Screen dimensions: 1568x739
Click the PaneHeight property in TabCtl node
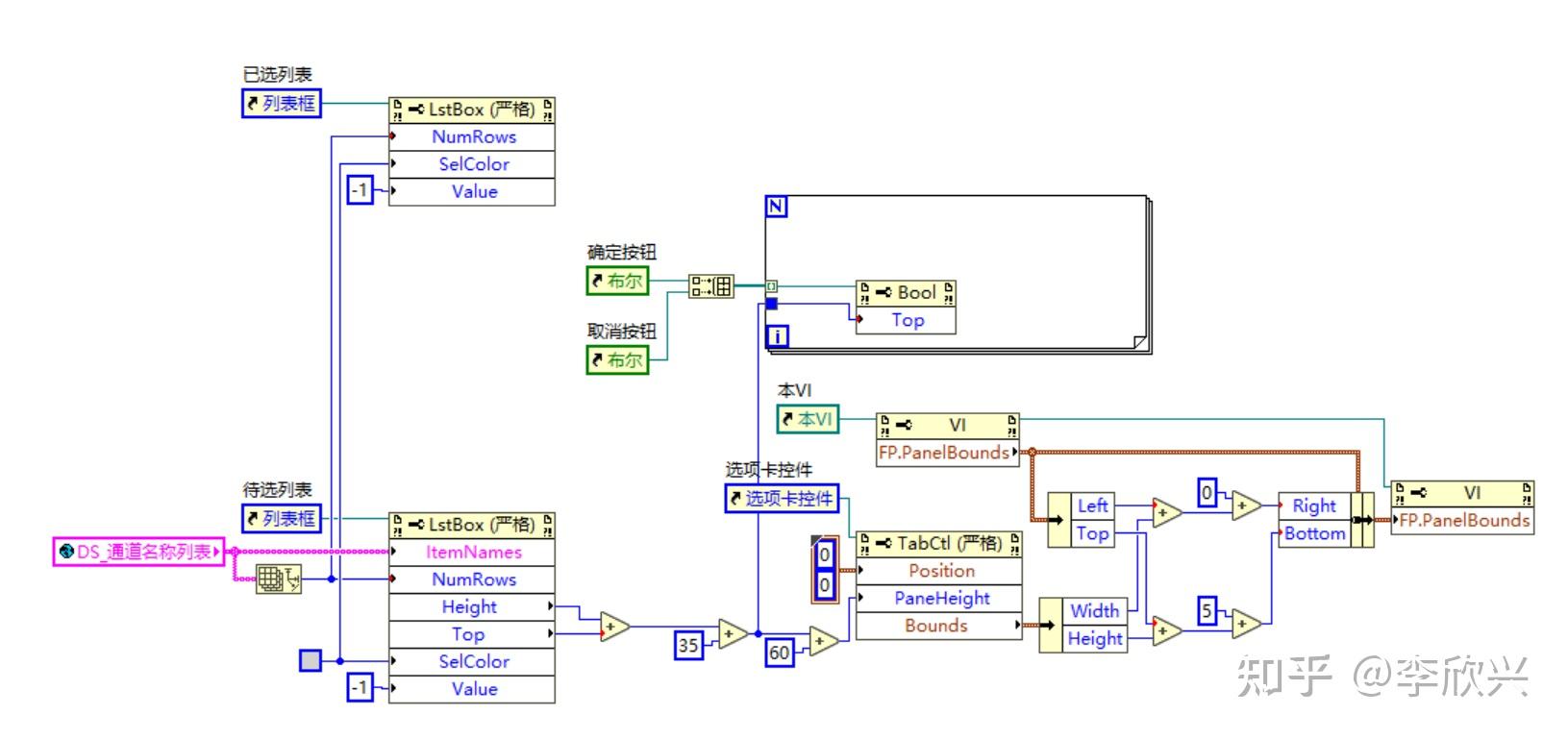coord(939,598)
